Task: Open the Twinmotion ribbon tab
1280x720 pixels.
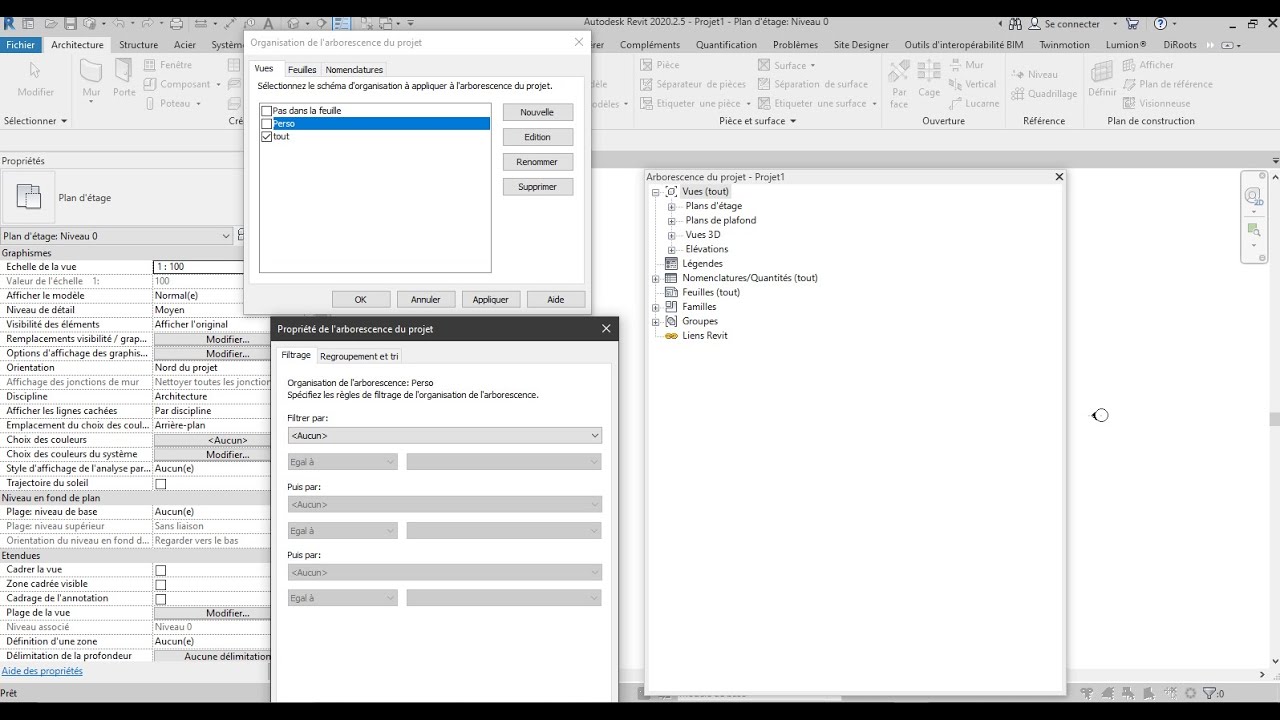Action: (1064, 45)
